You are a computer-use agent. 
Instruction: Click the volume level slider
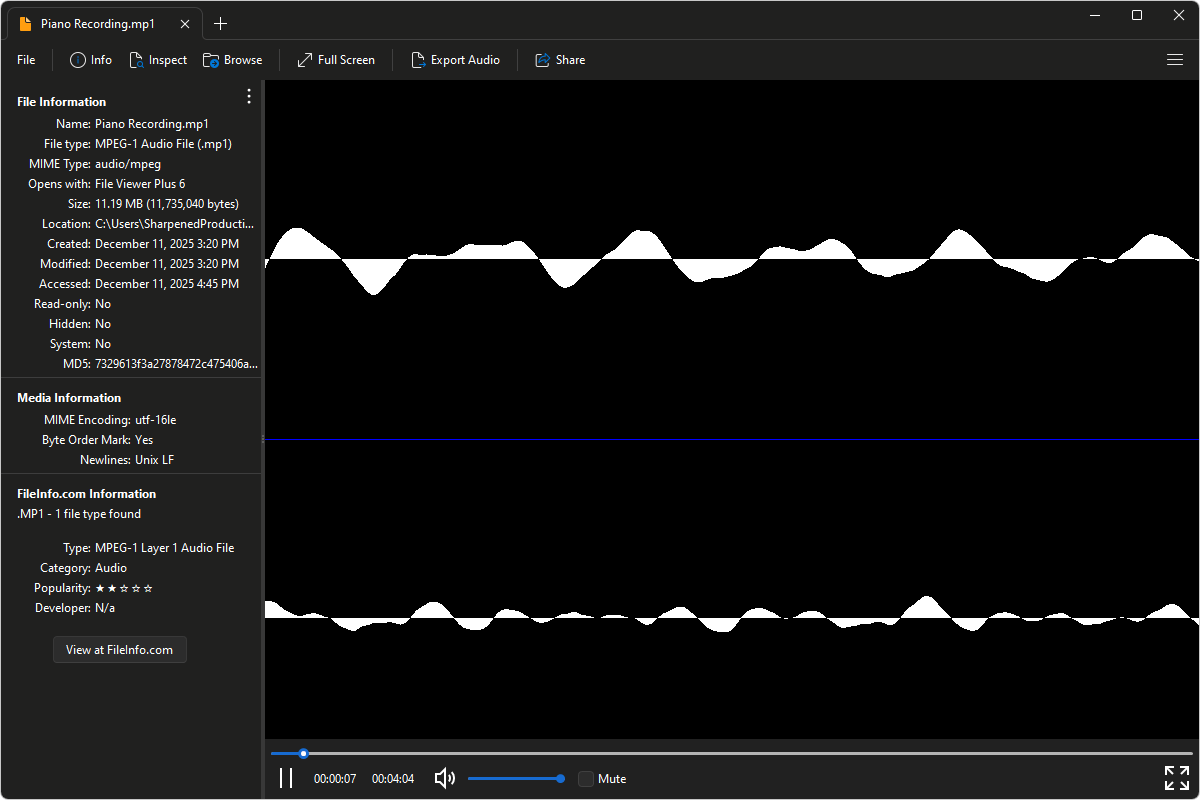click(x=515, y=778)
